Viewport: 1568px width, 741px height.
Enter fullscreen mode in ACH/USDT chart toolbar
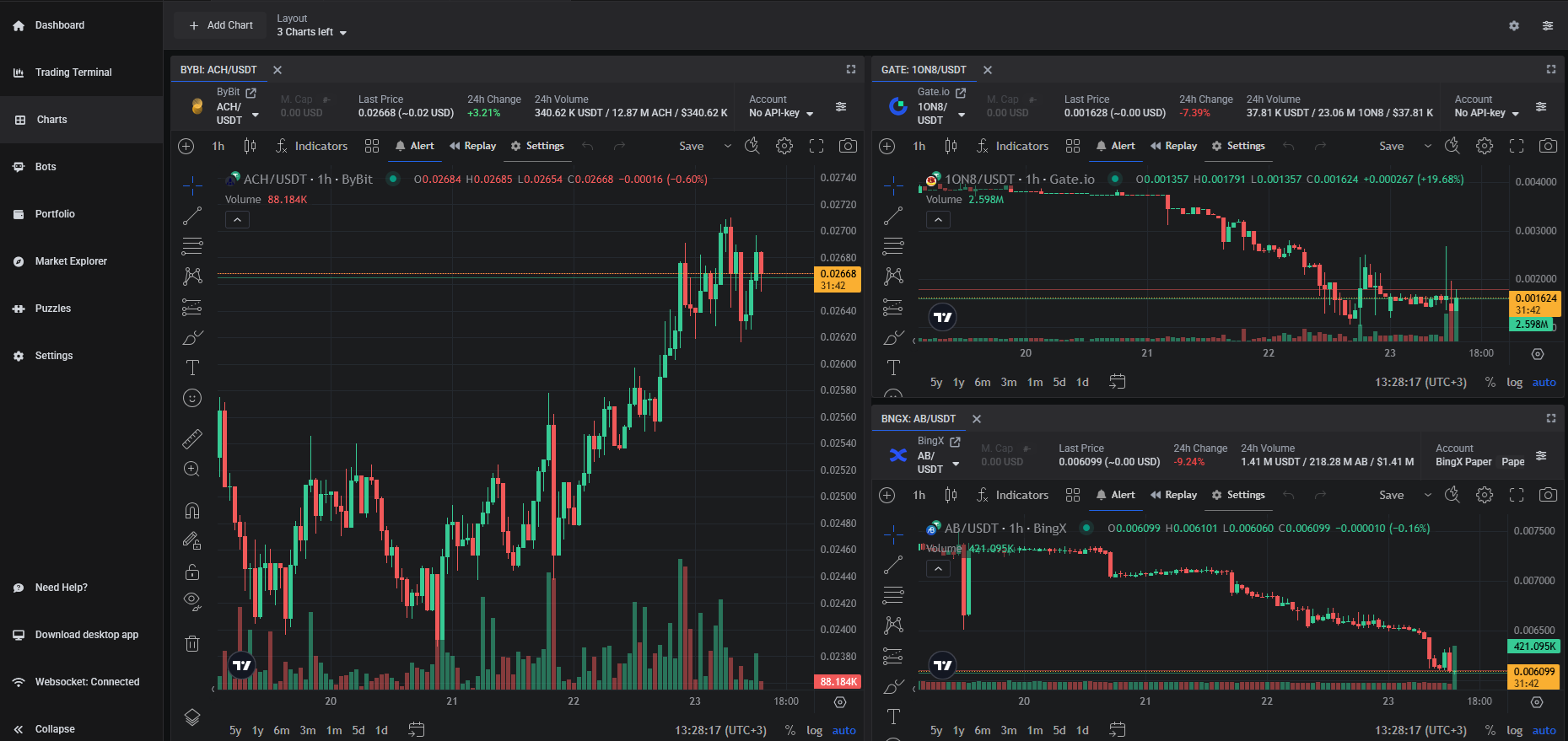click(816, 146)
